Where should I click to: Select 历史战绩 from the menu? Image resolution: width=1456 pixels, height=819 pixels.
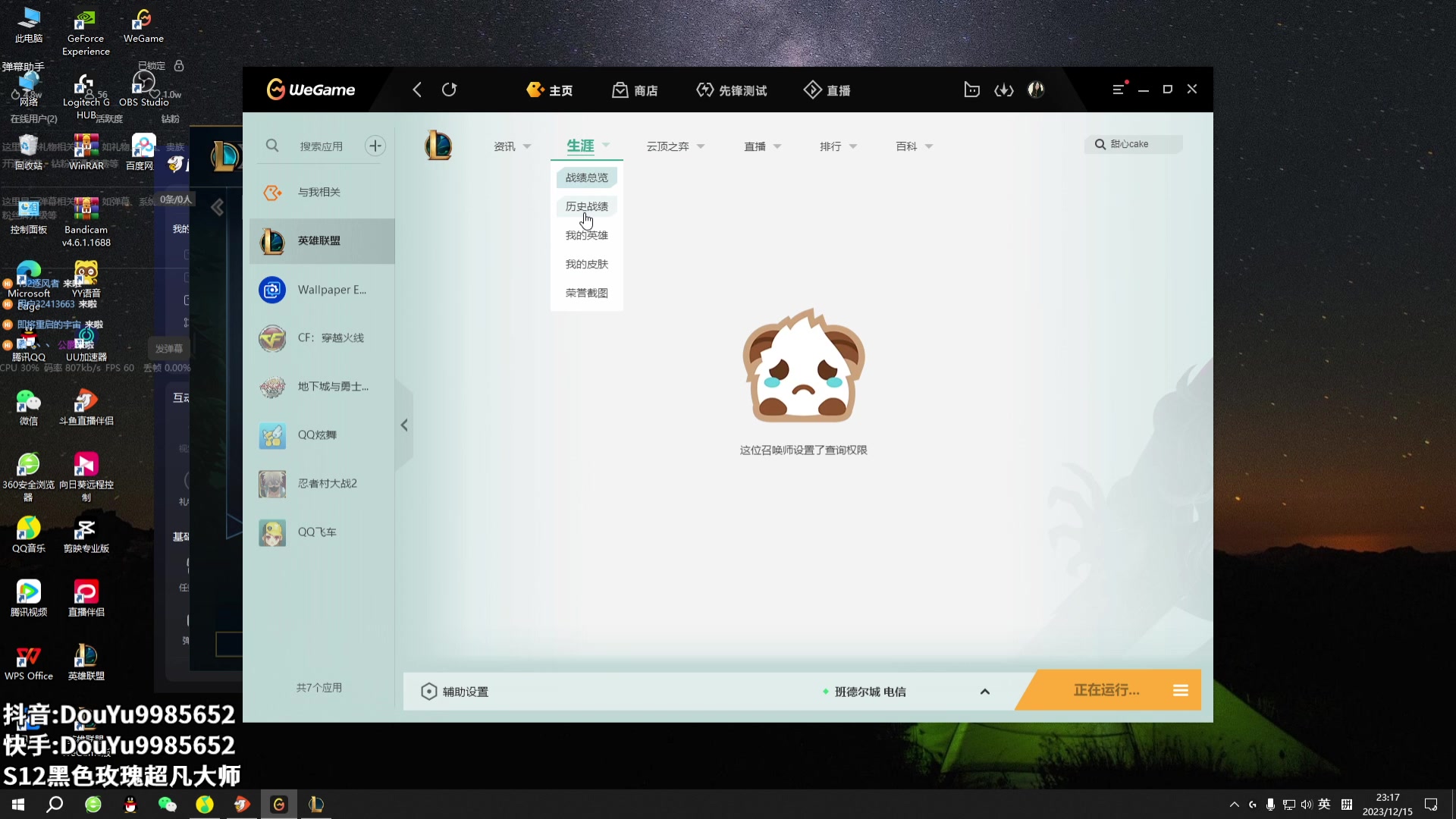coord(587,206)
